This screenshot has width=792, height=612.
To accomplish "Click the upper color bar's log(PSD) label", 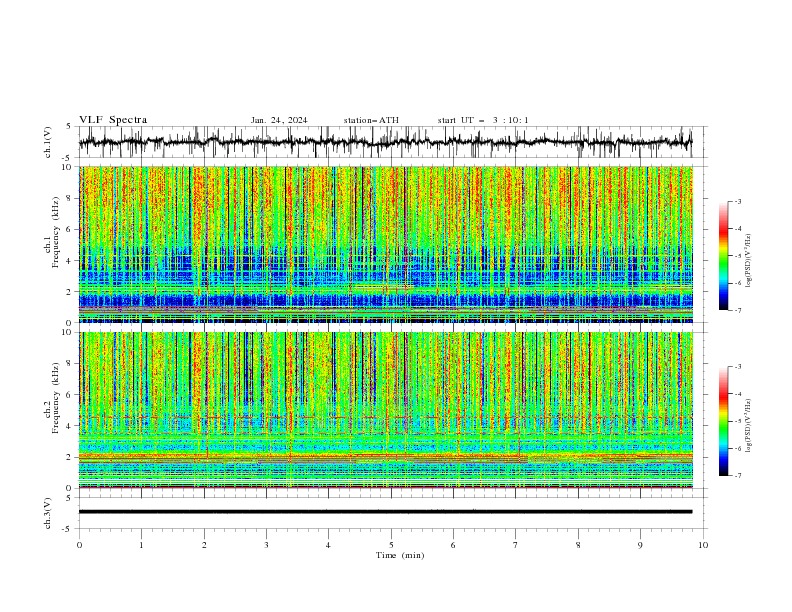I will (x=749, y=261).
